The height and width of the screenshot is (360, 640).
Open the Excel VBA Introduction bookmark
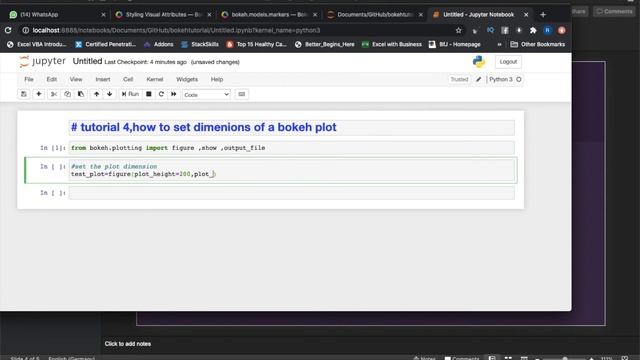pyautogui.click(x=37, y=44)
